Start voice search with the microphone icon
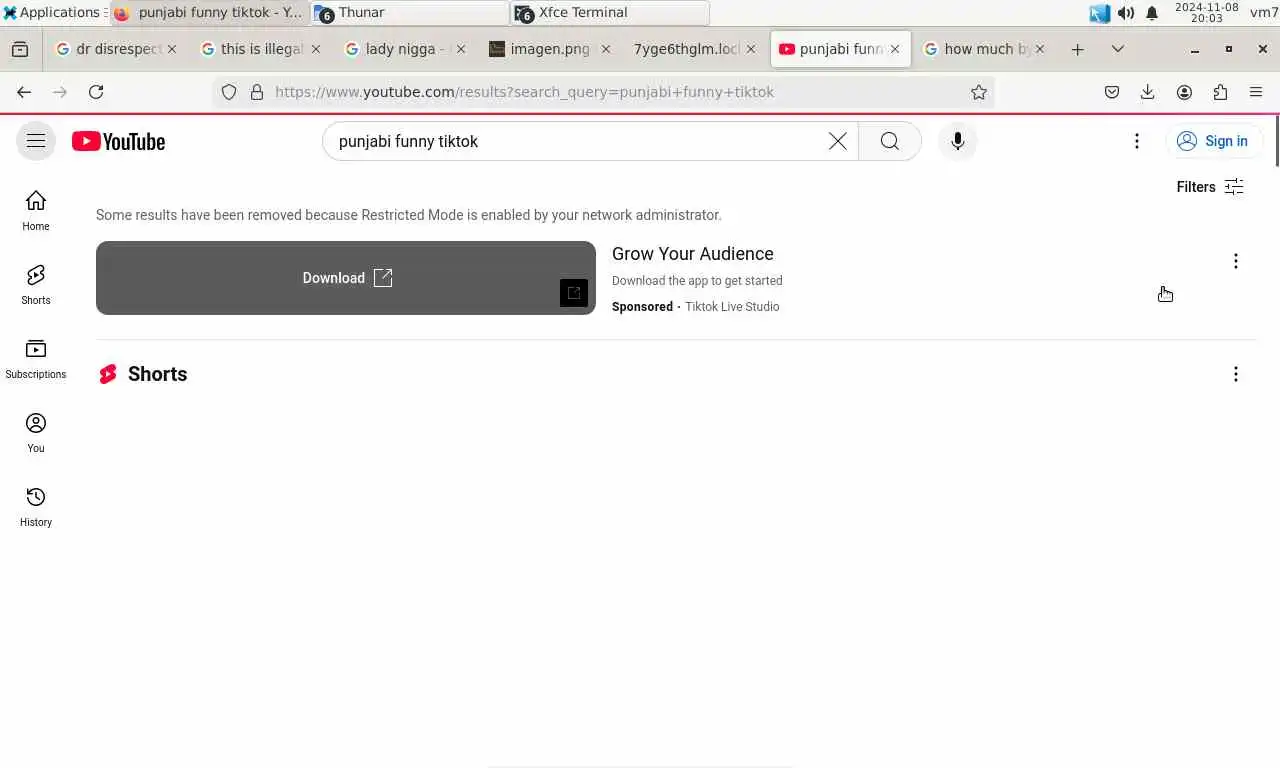The width and height of the screenshot is (1280, 768). click(957, 141)
